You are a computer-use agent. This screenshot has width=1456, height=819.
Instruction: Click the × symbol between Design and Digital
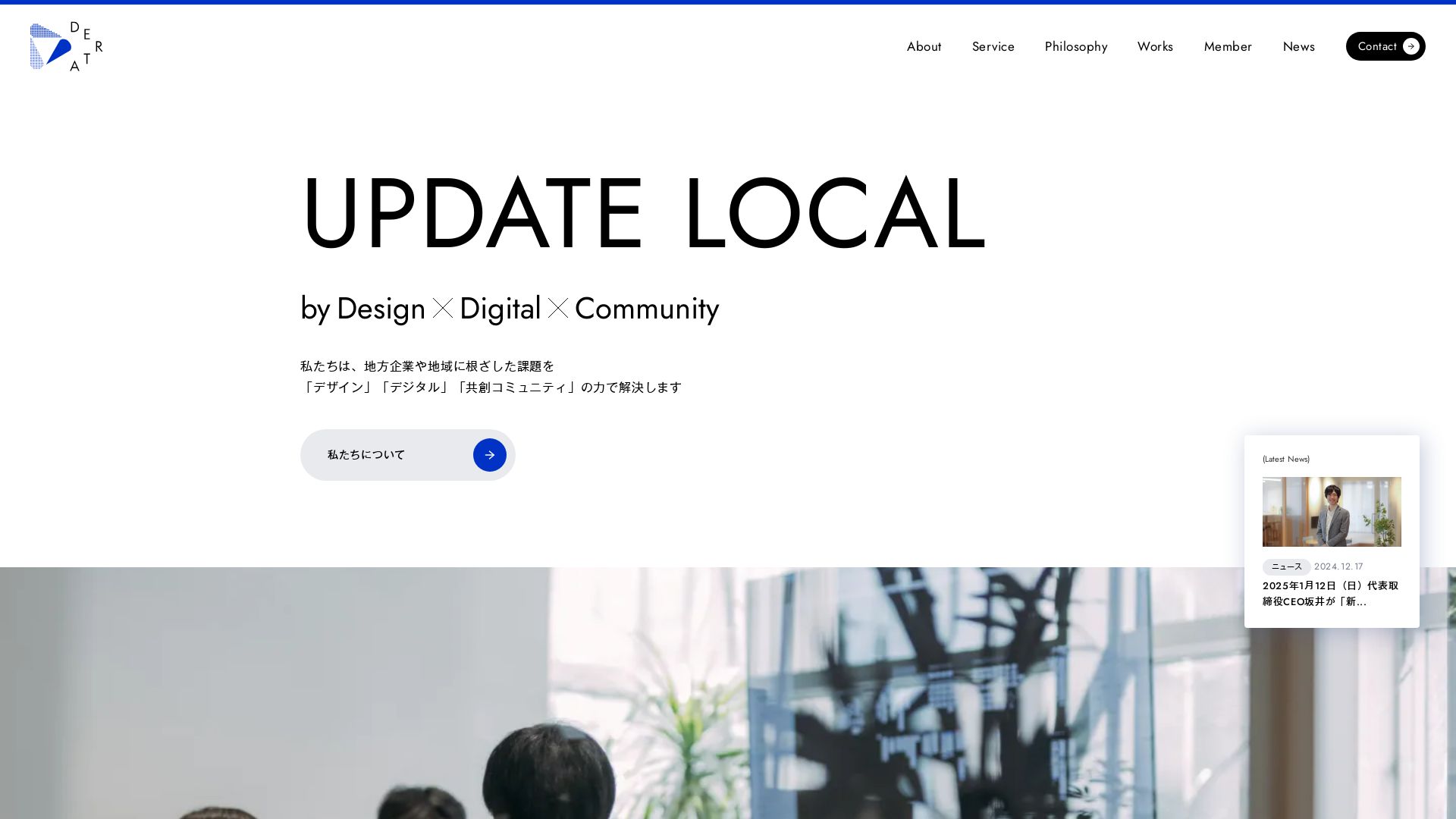pyautogui.click(x=443, y=309)
